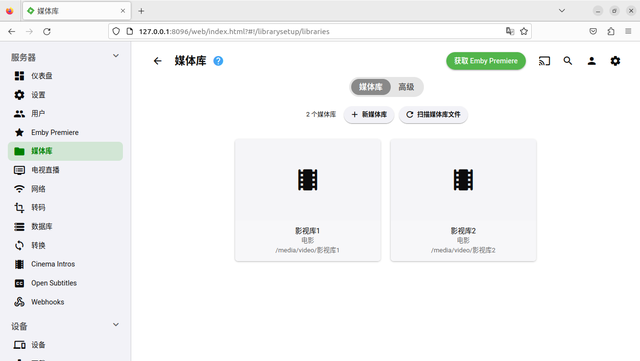Collapse the 服务器 section chevron
Viewport: 640px width, 361px height.
pyautogui.click(x=116, y=56)
